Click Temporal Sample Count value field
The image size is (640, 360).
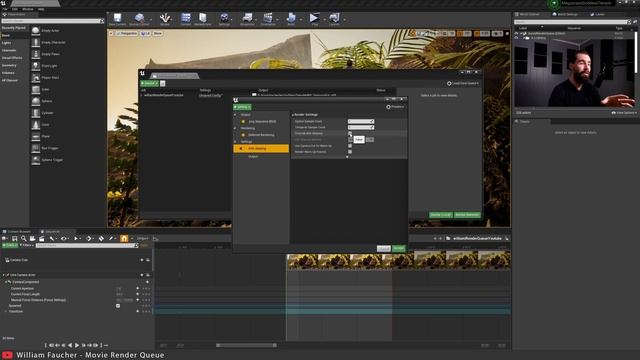[361, 127]
